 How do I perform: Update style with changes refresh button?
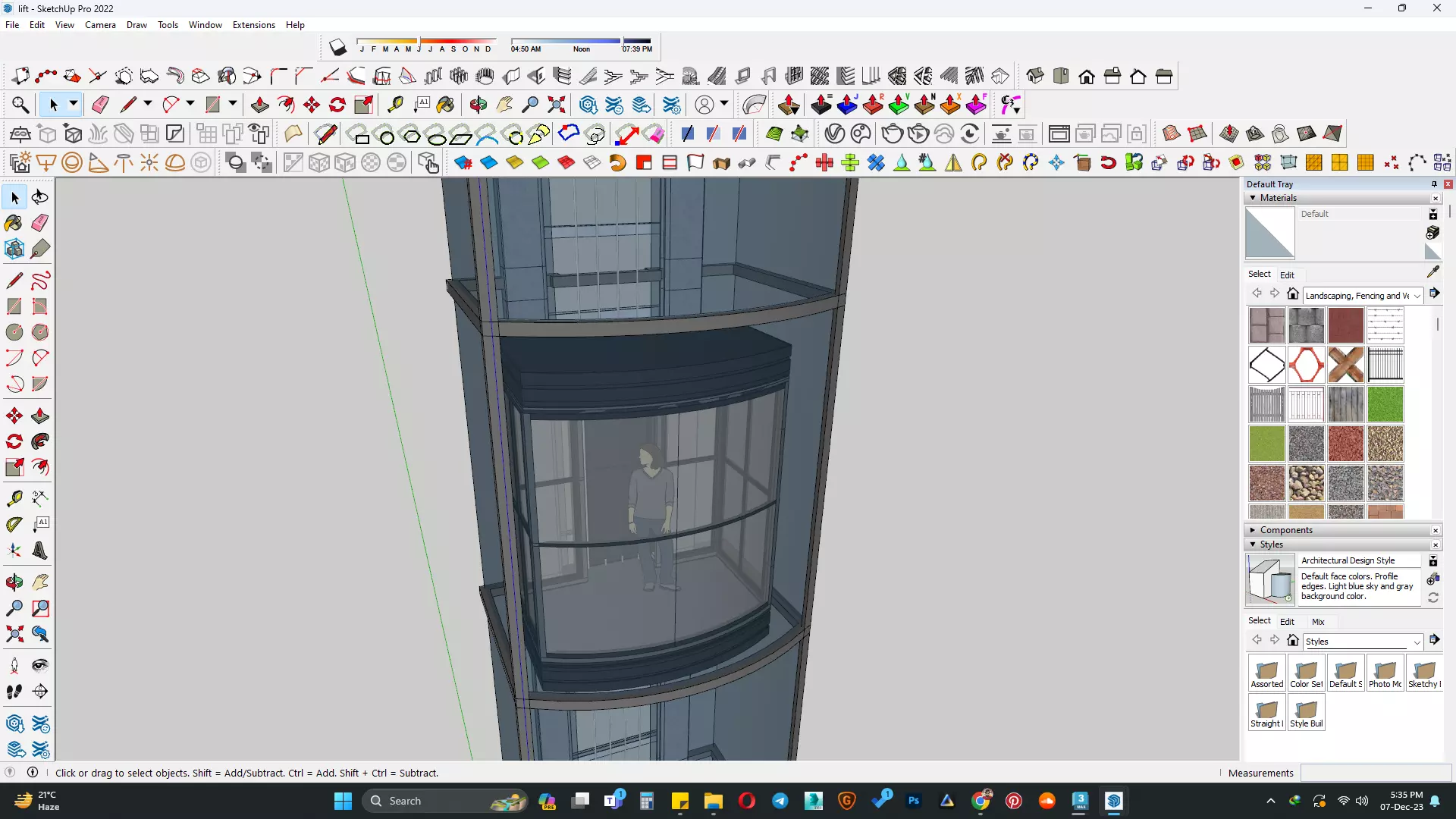pyautogui.click(x=1433, y=598)
